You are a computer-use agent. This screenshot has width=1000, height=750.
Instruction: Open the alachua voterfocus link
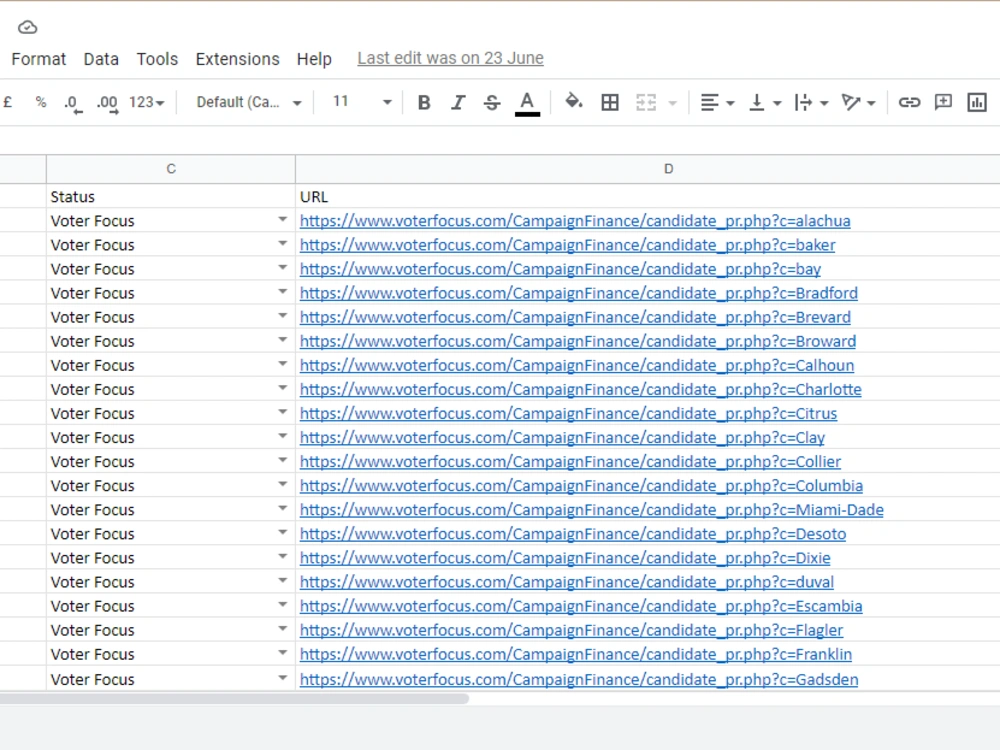575,221
